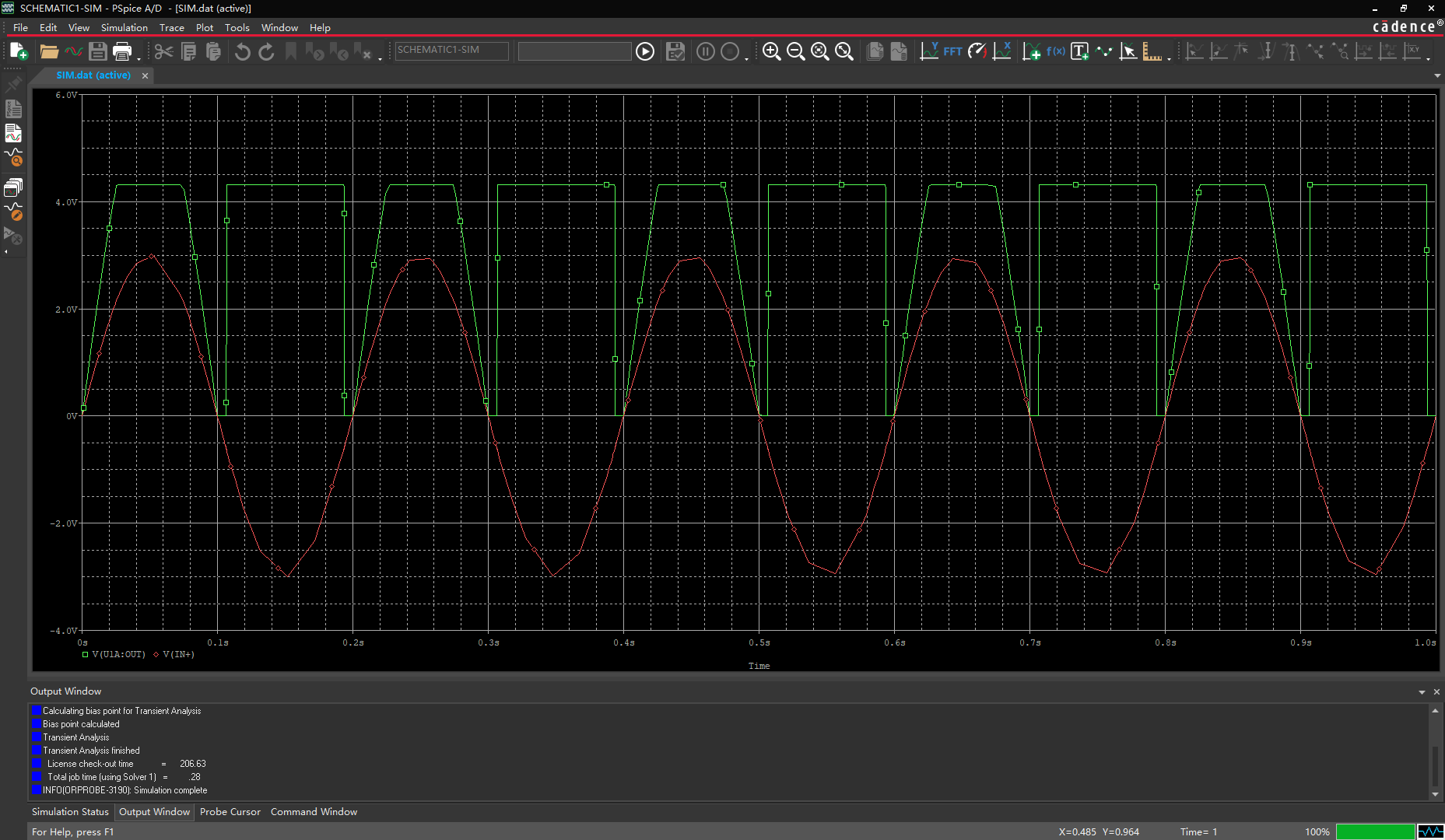Create a new simulation profile file
Viewport: 1445px width, 840px height.
[x=19, y=51]
